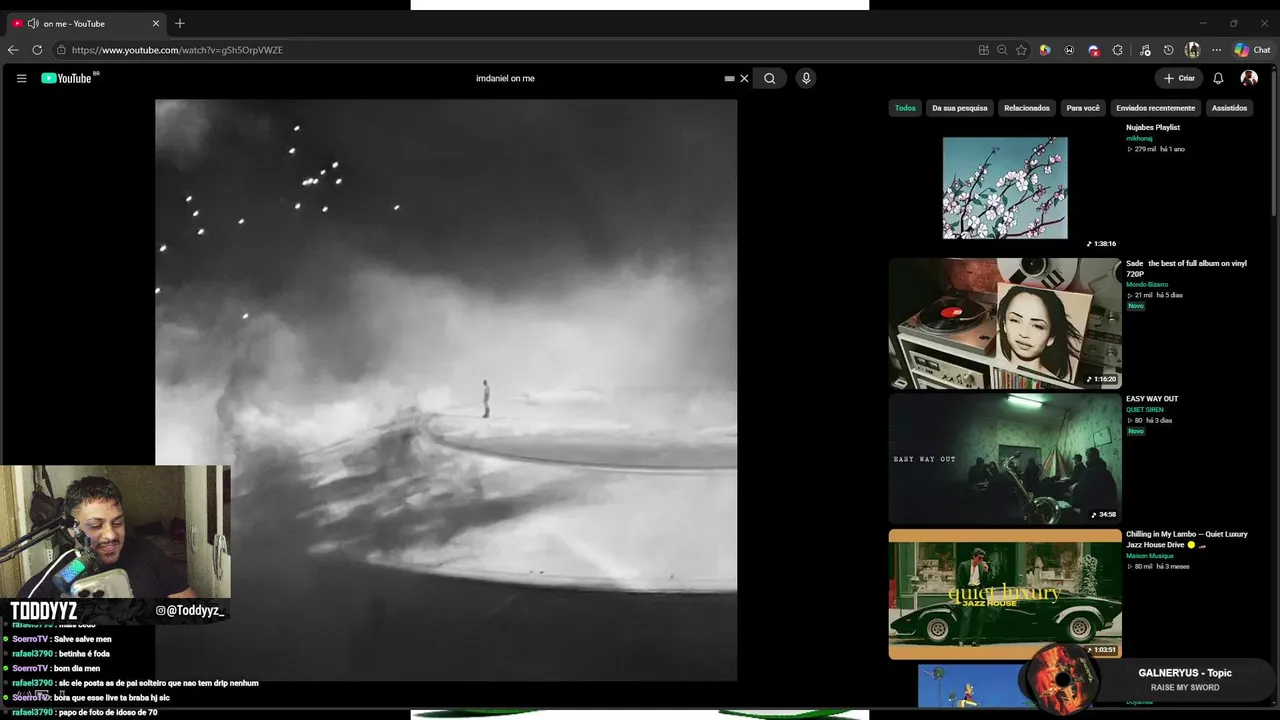Open the app available grid icon in address bar
Screen dimensions: 1280x720
click(x=984, y=50)
